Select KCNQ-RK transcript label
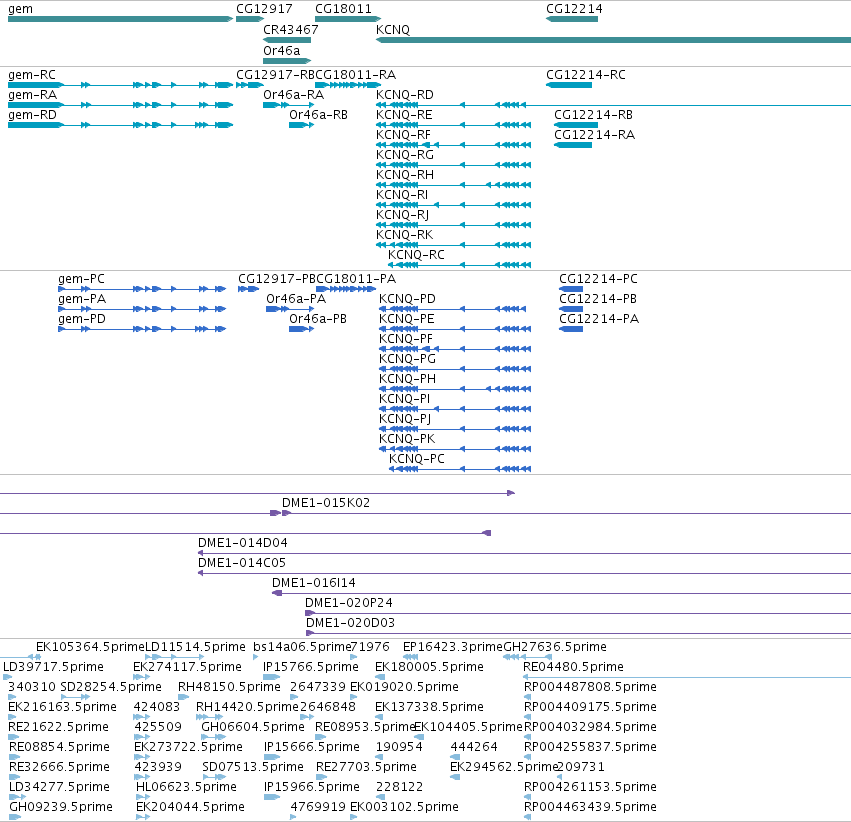The height and width of the screenshot is (822, 851). point(405,234)
